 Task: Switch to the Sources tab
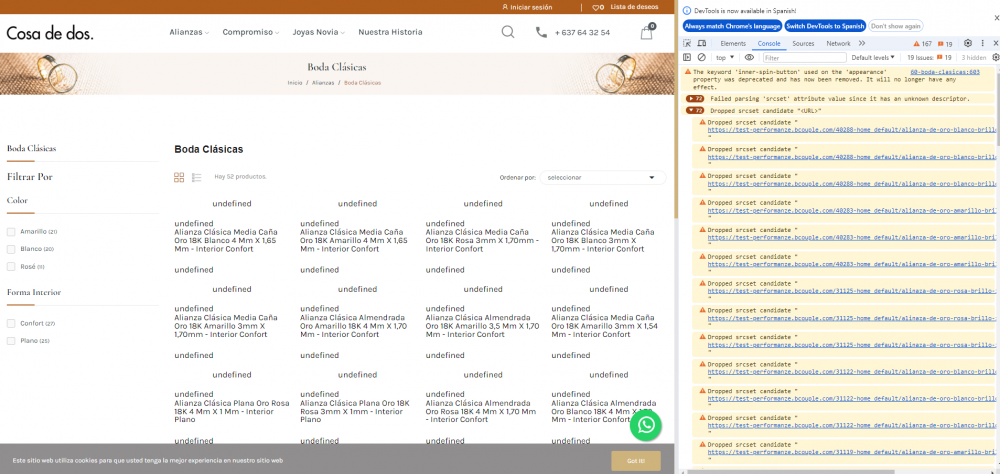pos(803,43)
